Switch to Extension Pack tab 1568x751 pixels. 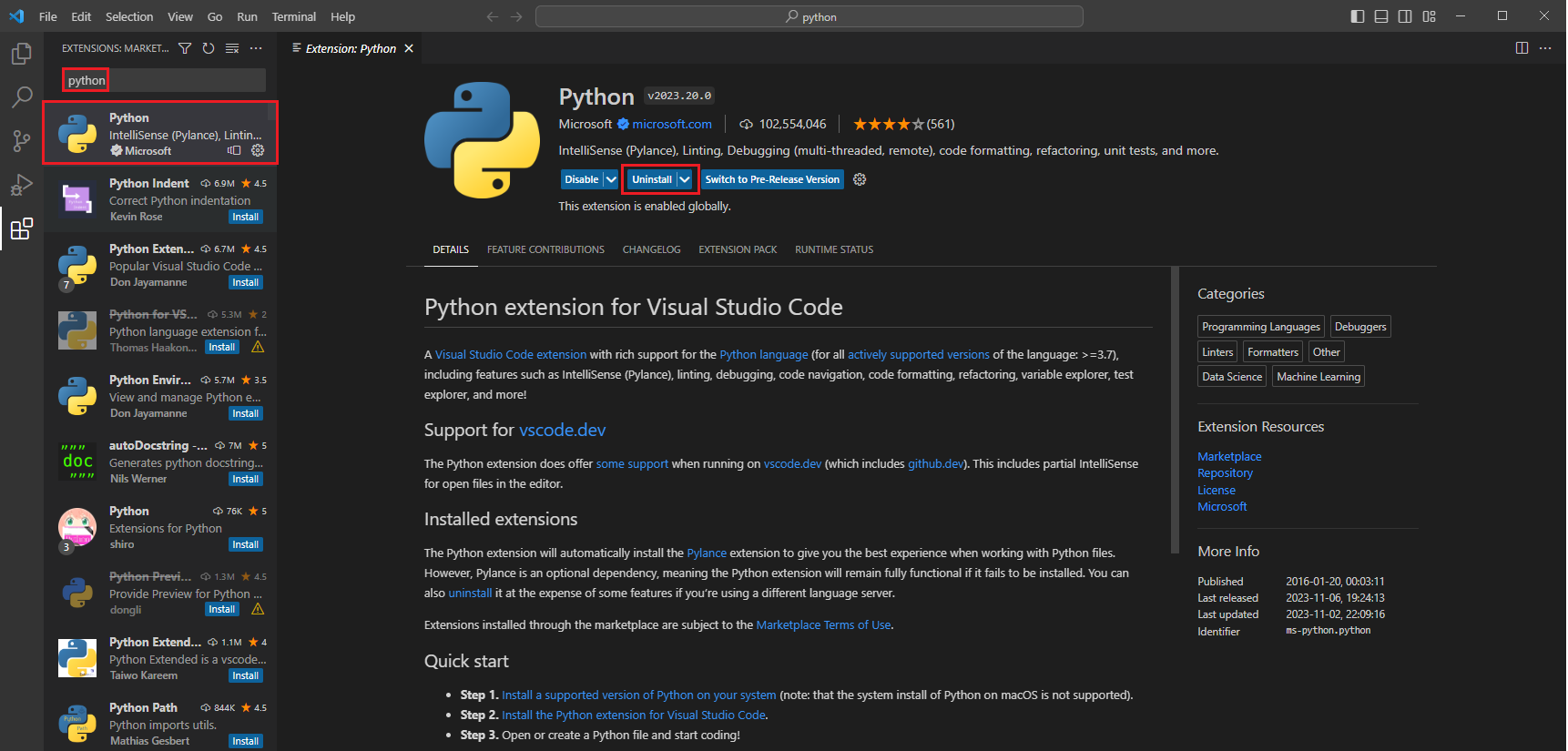(738, 249)
